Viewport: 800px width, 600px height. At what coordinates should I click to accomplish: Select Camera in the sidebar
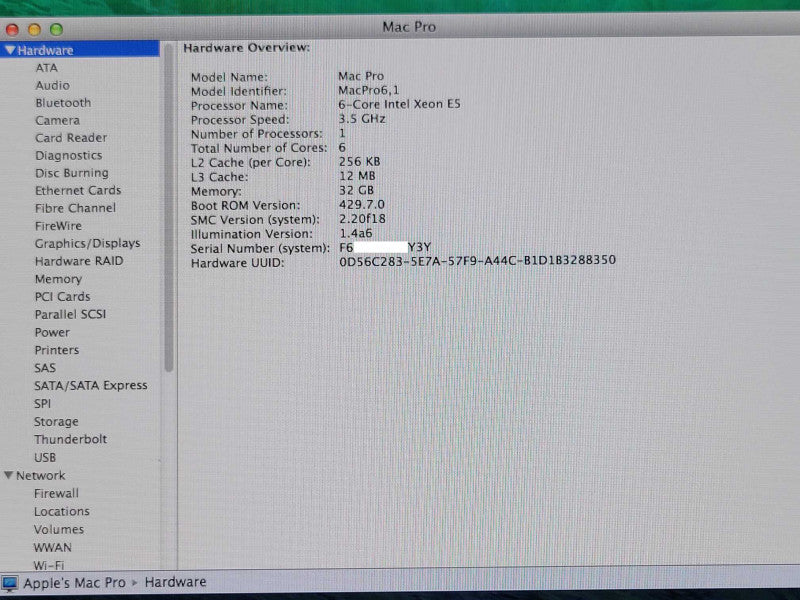click(57, 120)
